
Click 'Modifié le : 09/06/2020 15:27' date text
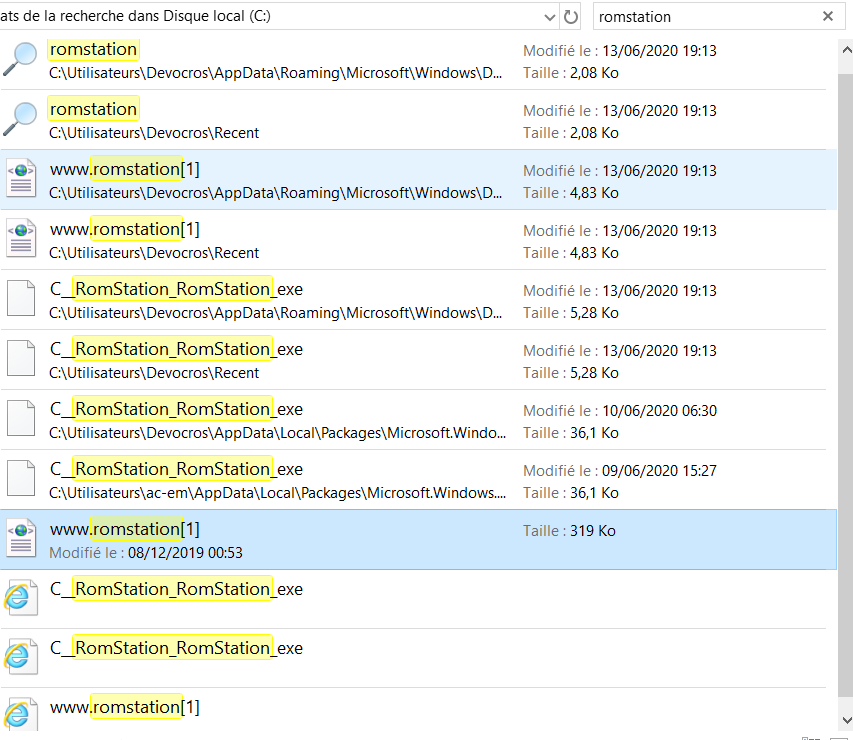click(x=620, y=471)
